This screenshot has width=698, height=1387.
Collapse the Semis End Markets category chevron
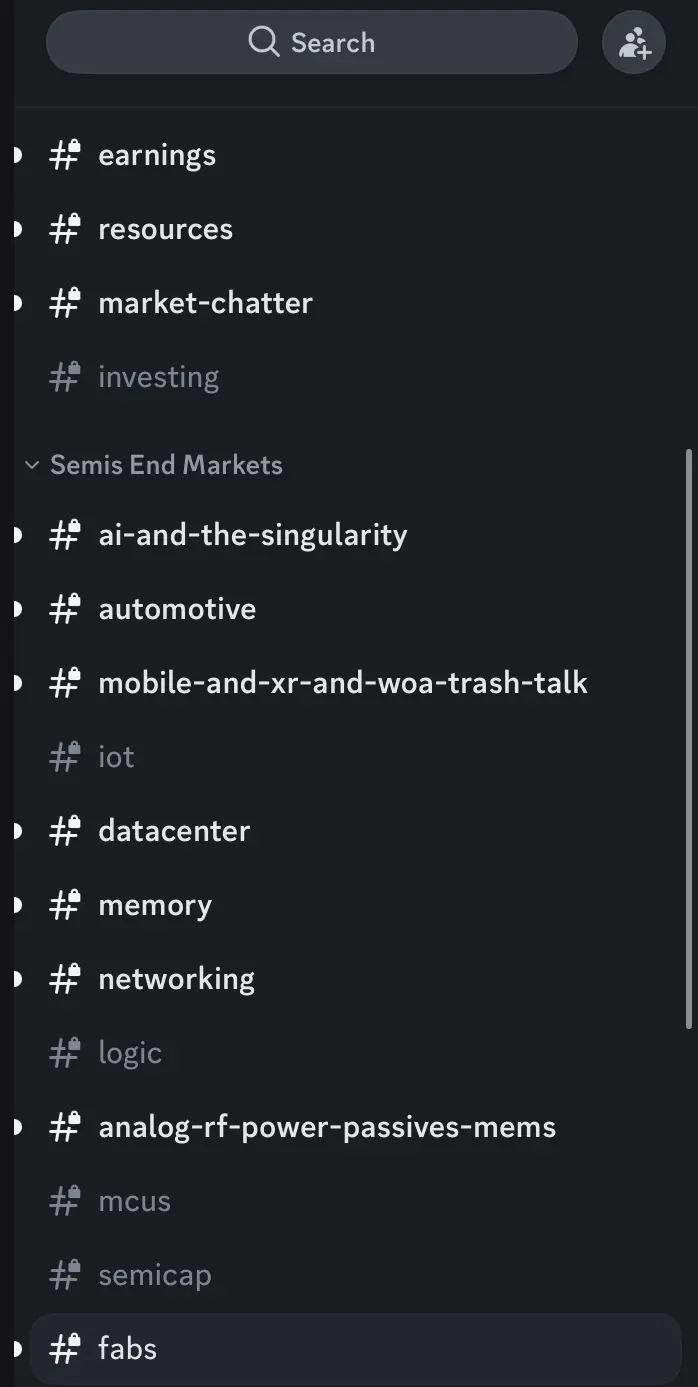pos(32,465)
